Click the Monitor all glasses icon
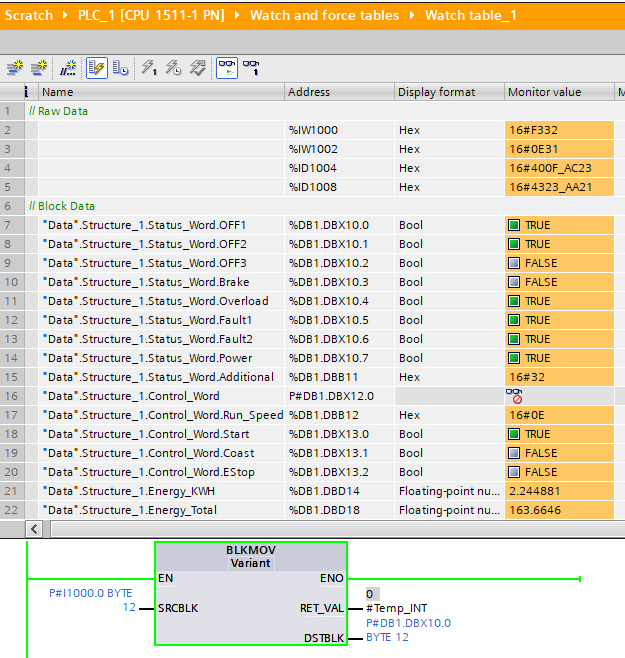Viewport: 625px width, 658px height. coord(227,68)
